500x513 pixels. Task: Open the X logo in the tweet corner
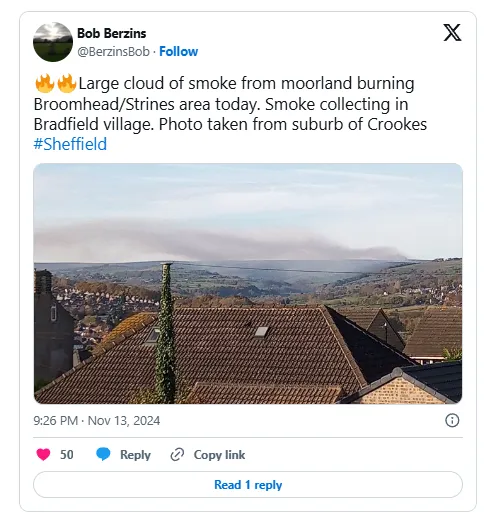[452, 32]
